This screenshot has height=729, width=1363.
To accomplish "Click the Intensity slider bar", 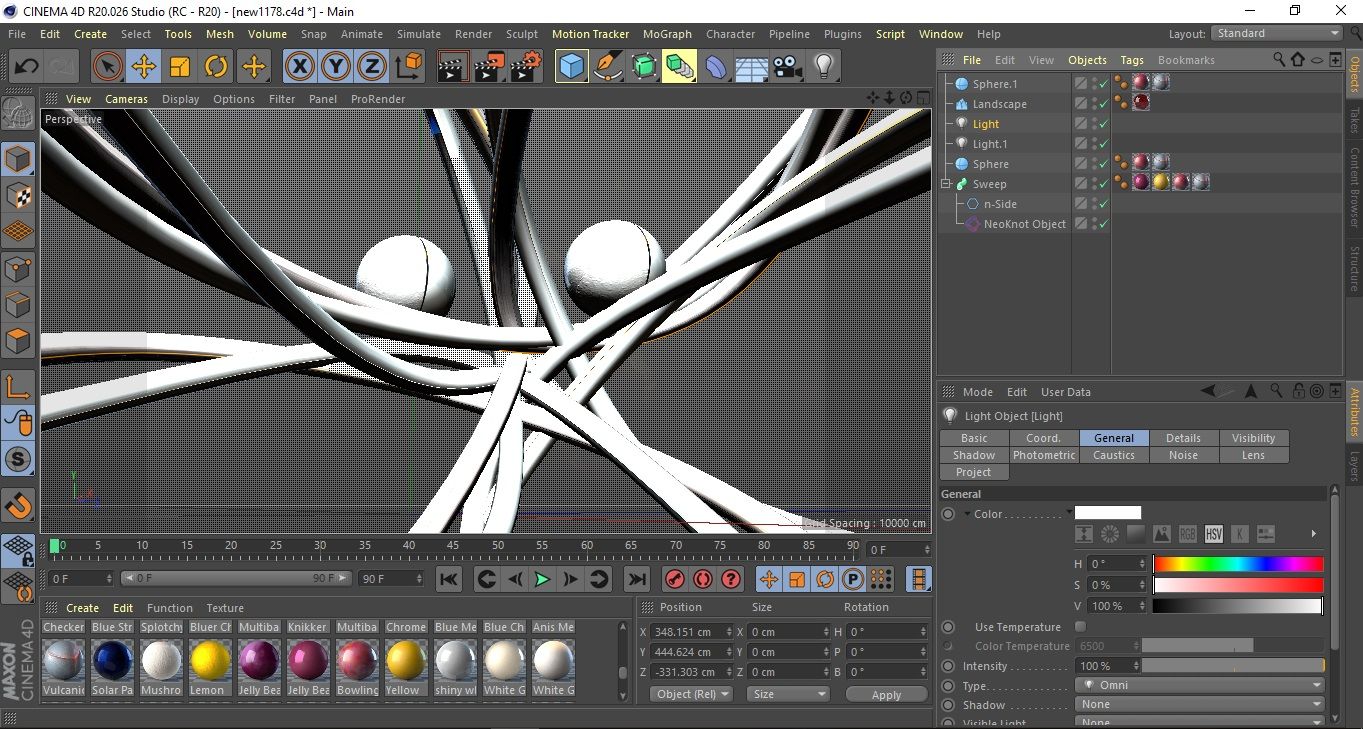I will (x=1233, y=666).
